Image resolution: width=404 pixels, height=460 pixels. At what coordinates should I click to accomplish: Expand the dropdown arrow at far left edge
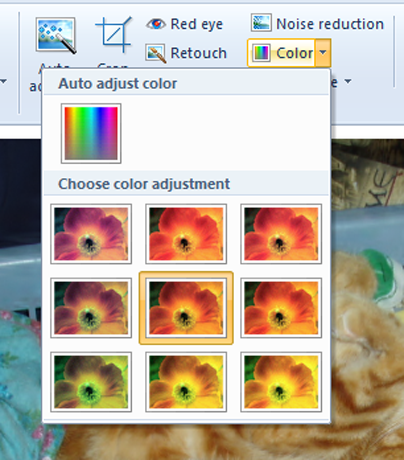point(3,81)
